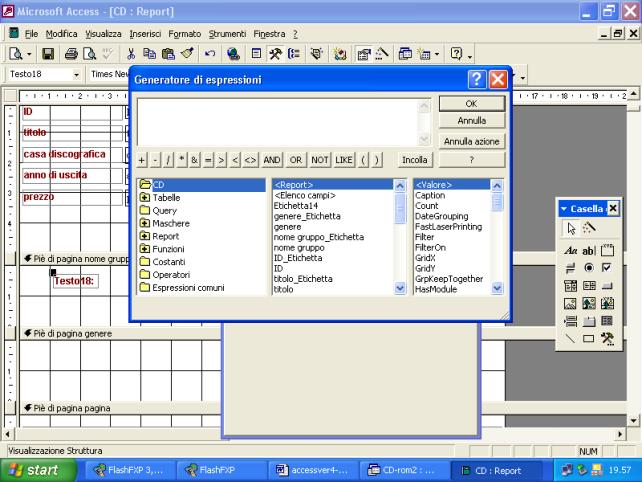Open the Object name dropdown showing Testo18
The width and height of the screenshot is (642, 482).
[x=77, y=75]
